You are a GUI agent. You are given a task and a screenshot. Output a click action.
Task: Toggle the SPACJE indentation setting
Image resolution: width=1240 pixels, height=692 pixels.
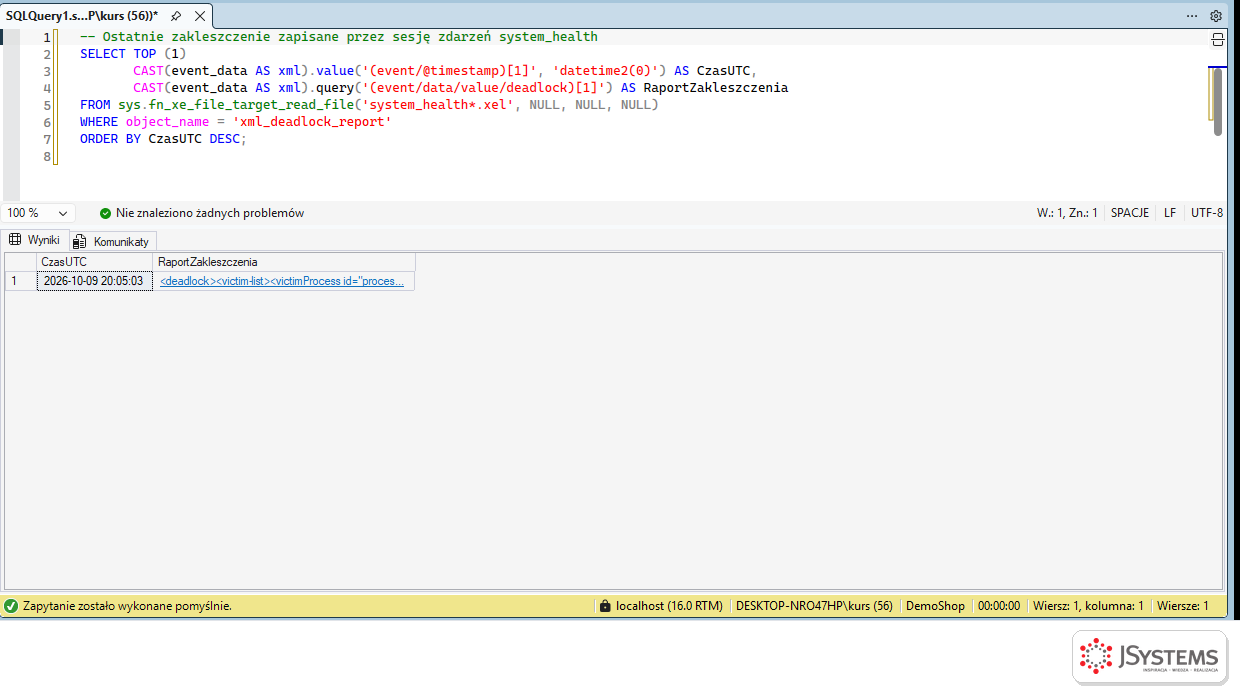tap(1130, 213)
